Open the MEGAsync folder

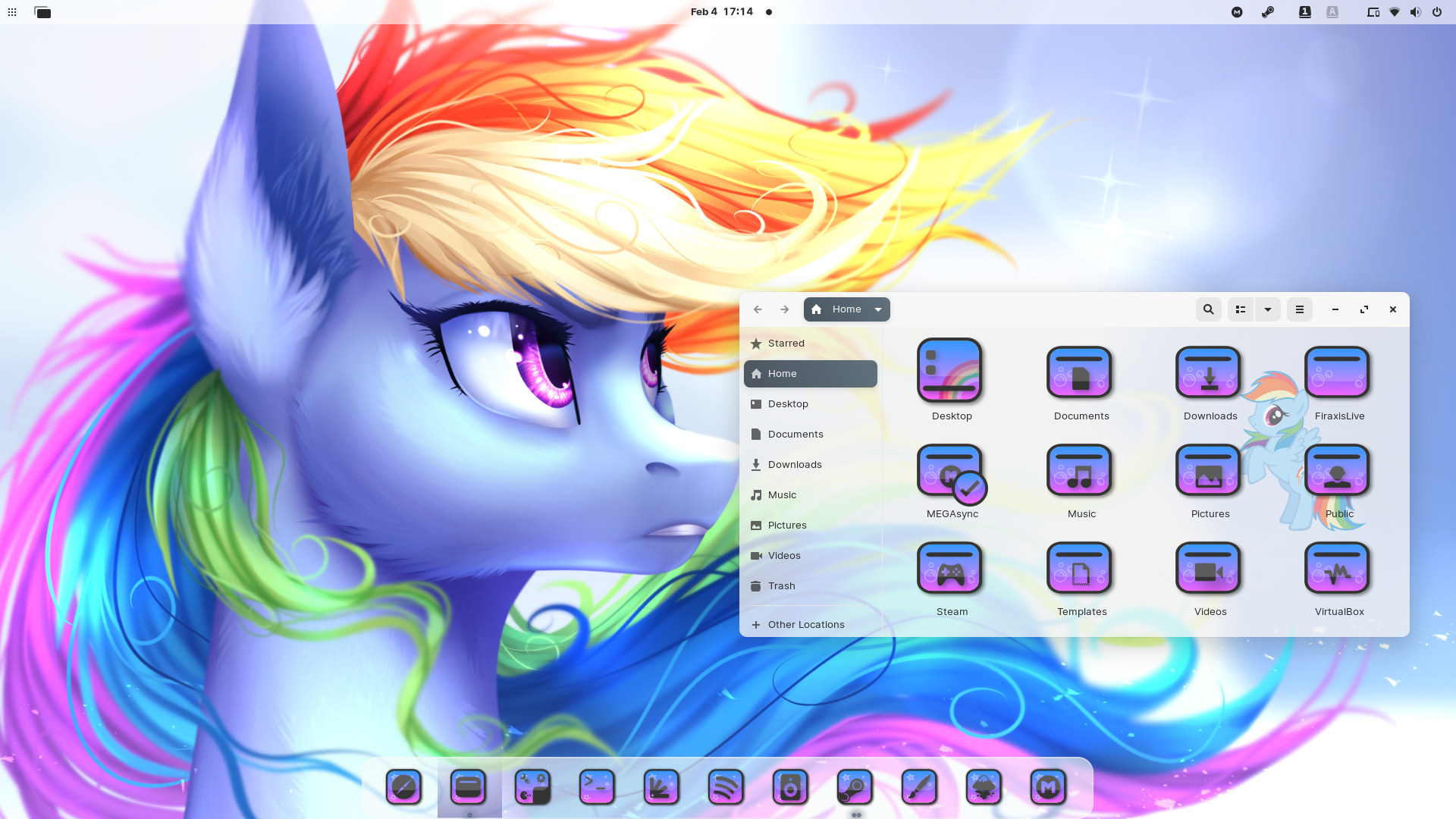(951, 471)
